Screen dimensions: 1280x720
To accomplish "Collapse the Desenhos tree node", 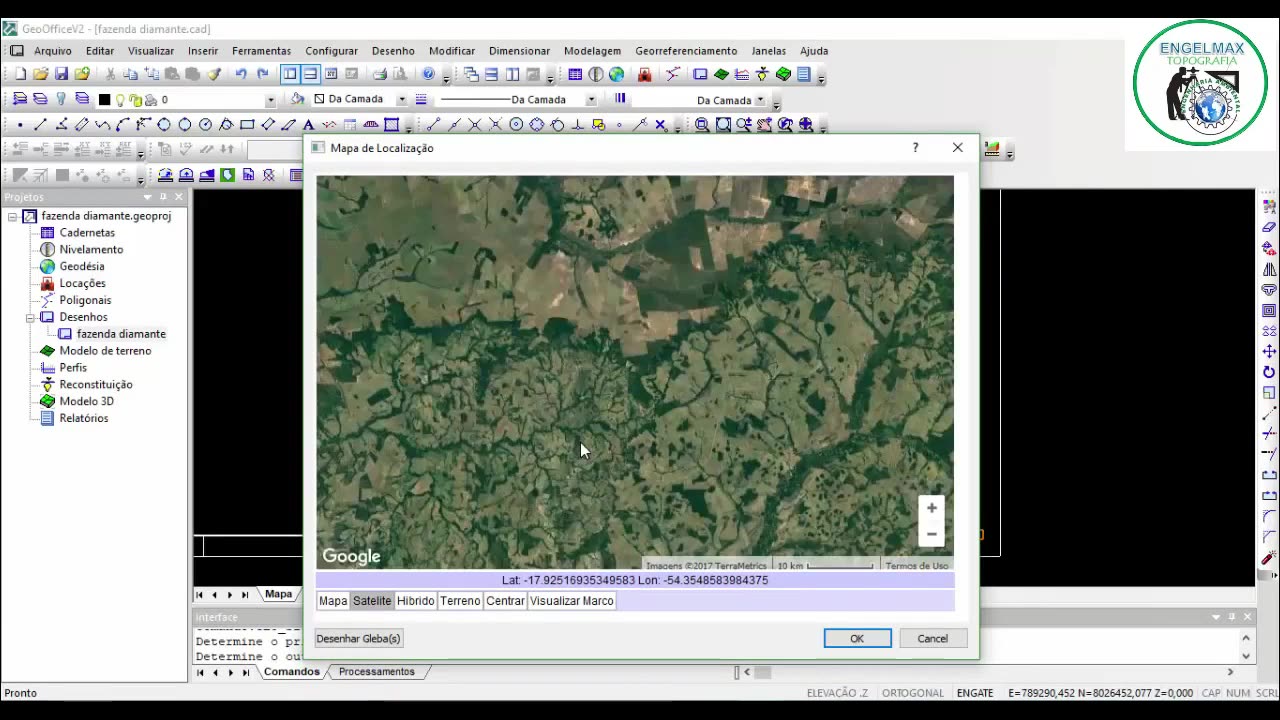I will pyautogui.click(x=30, y=317).
